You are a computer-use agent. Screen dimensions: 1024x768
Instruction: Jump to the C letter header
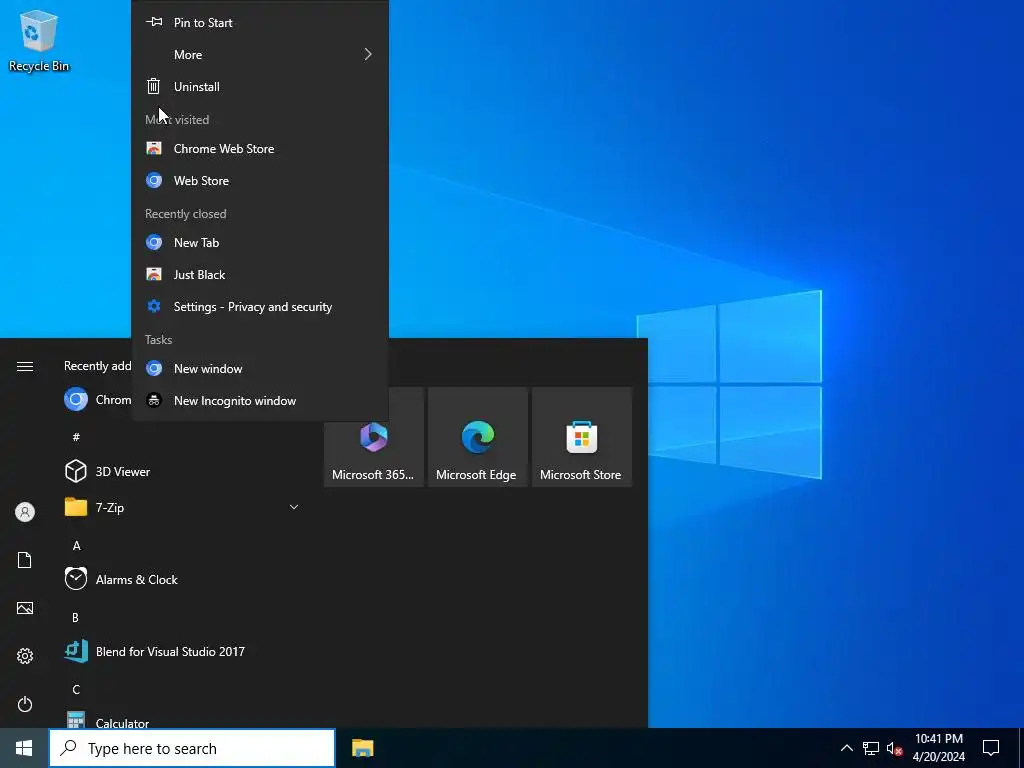click(x=76, y=689)
